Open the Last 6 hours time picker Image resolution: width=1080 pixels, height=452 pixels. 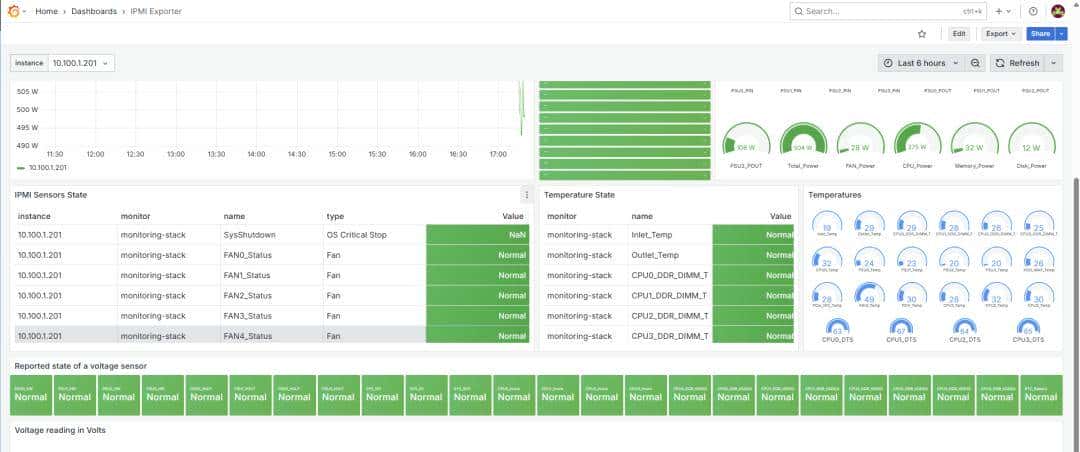[922, 63]
